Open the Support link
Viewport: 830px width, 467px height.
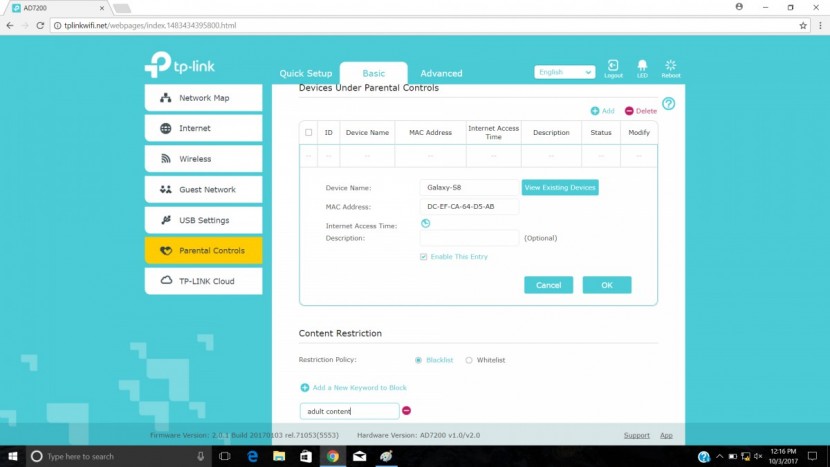(x=636, y=435)
